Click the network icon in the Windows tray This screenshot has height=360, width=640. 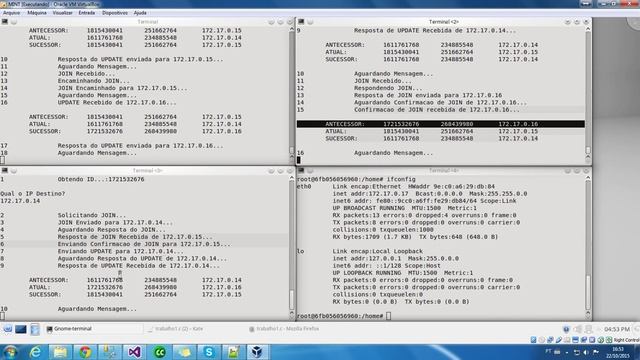tap(577, 352)
